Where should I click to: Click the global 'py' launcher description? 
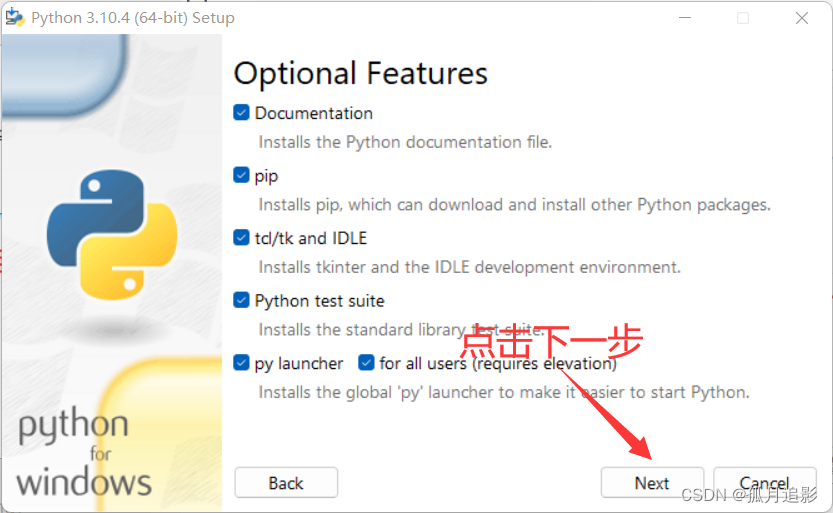tap(504, 392)
